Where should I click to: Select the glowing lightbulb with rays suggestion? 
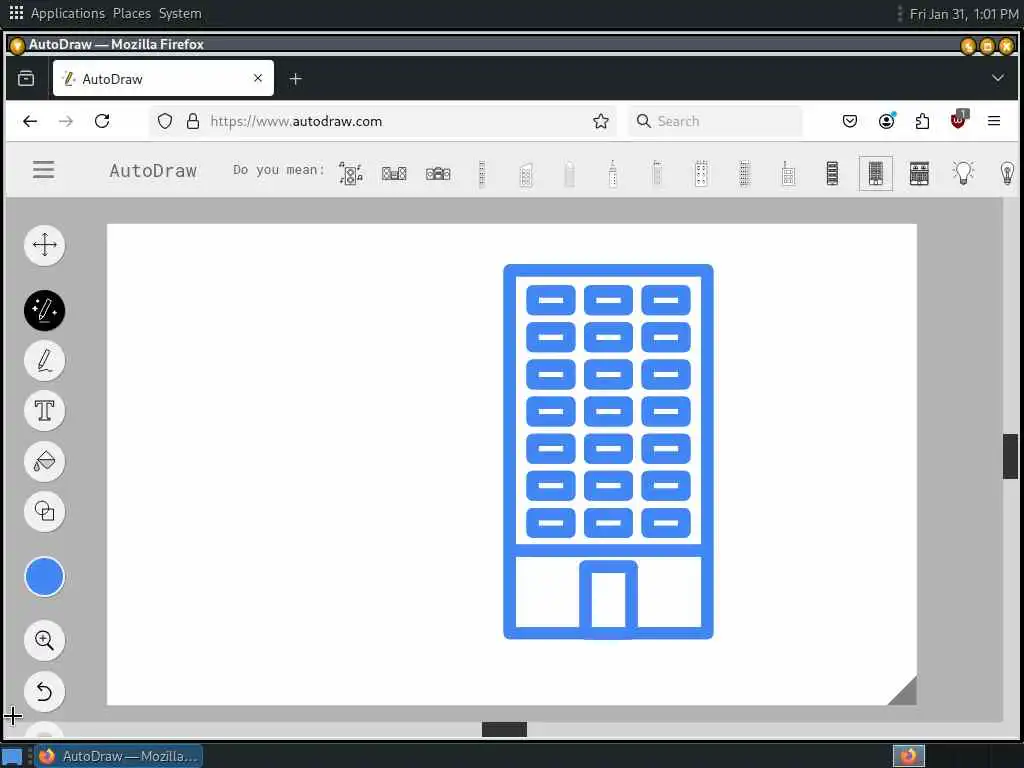click(963, 173)
